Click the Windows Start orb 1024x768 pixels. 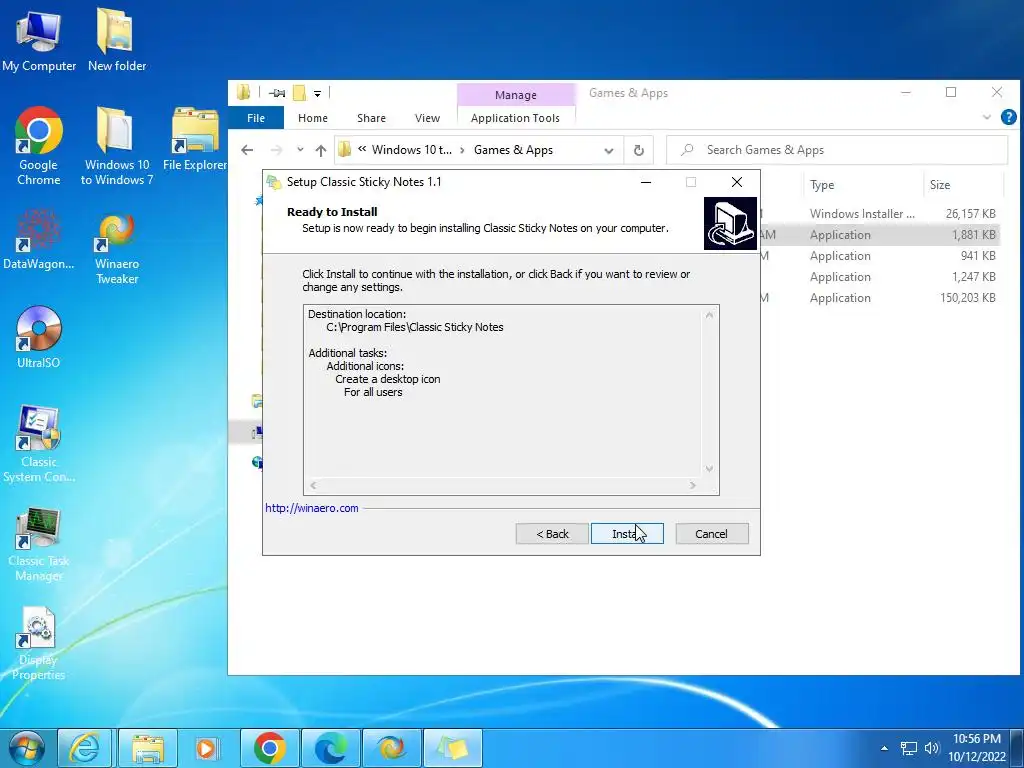26,748
